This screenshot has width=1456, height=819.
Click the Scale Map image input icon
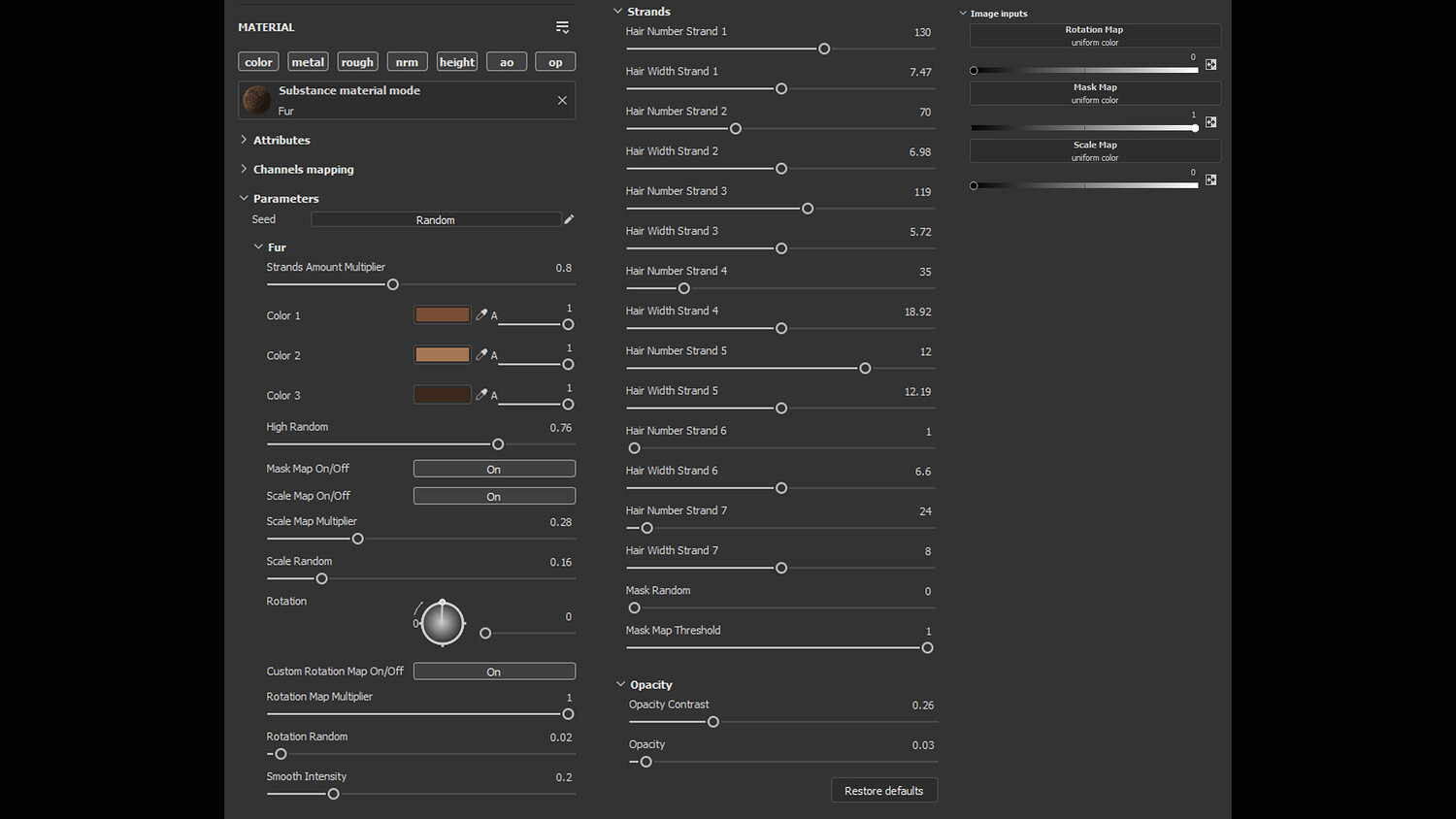[x=1210, y=180]
